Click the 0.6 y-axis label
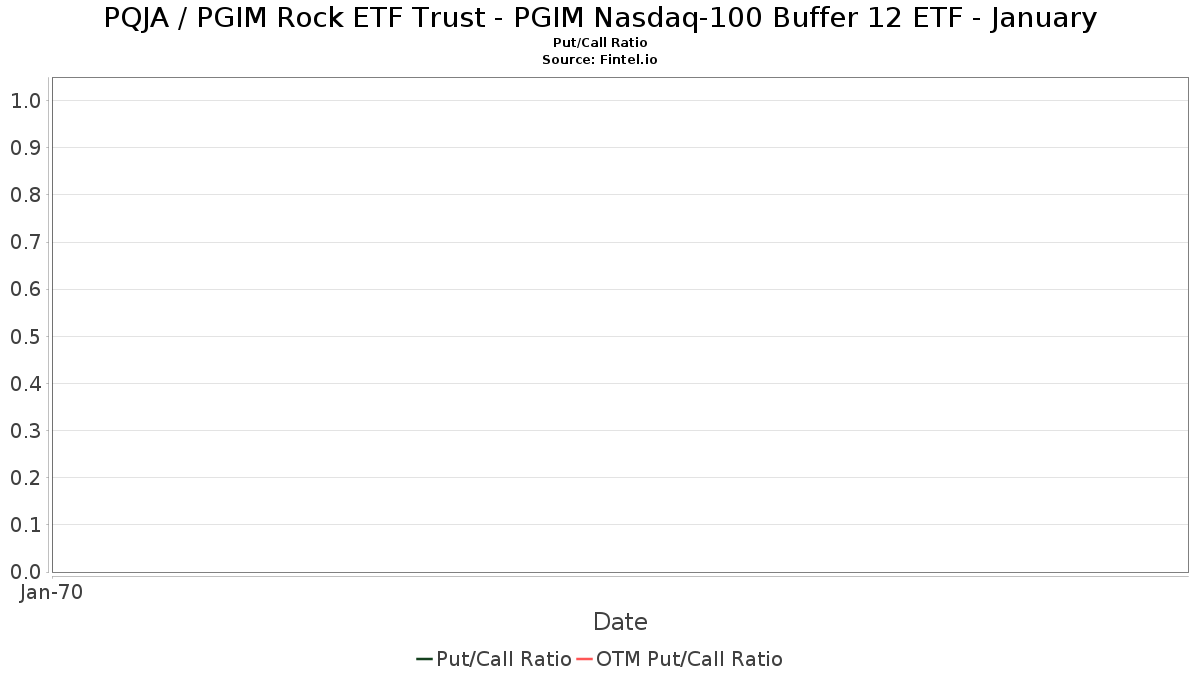This screenshot has width=1200, height=675. 25,289
